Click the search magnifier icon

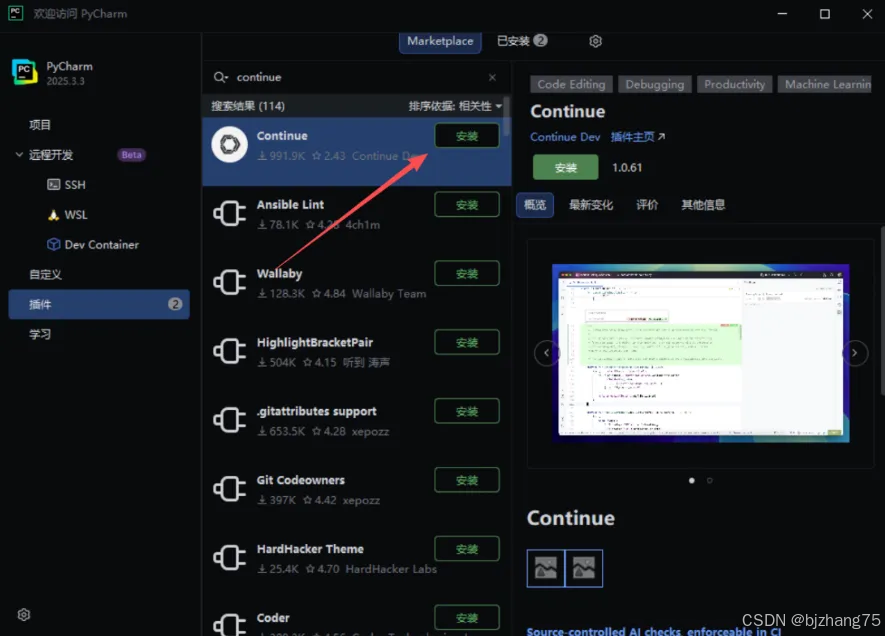tap(220, 77)
